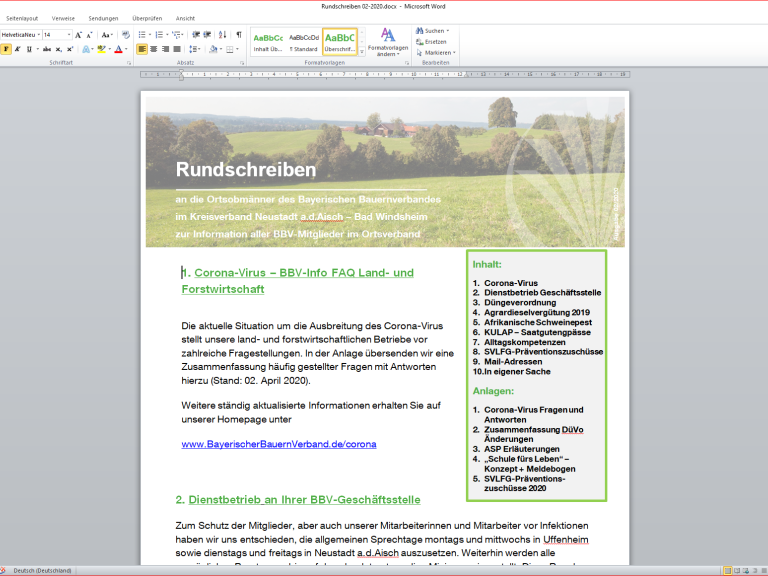
Task: Open www.BayerischerBauernVerband.de/corona link
Action: click(279, 444)
